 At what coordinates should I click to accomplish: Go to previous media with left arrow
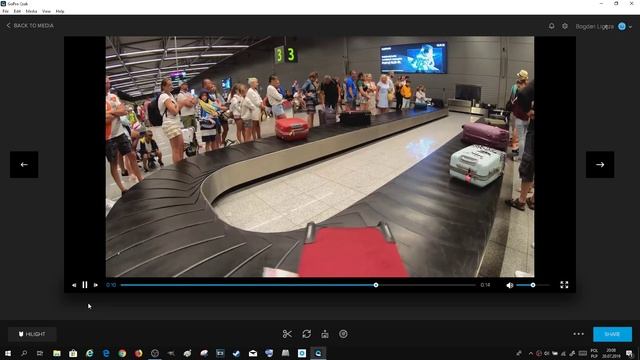tap(24, 164)
